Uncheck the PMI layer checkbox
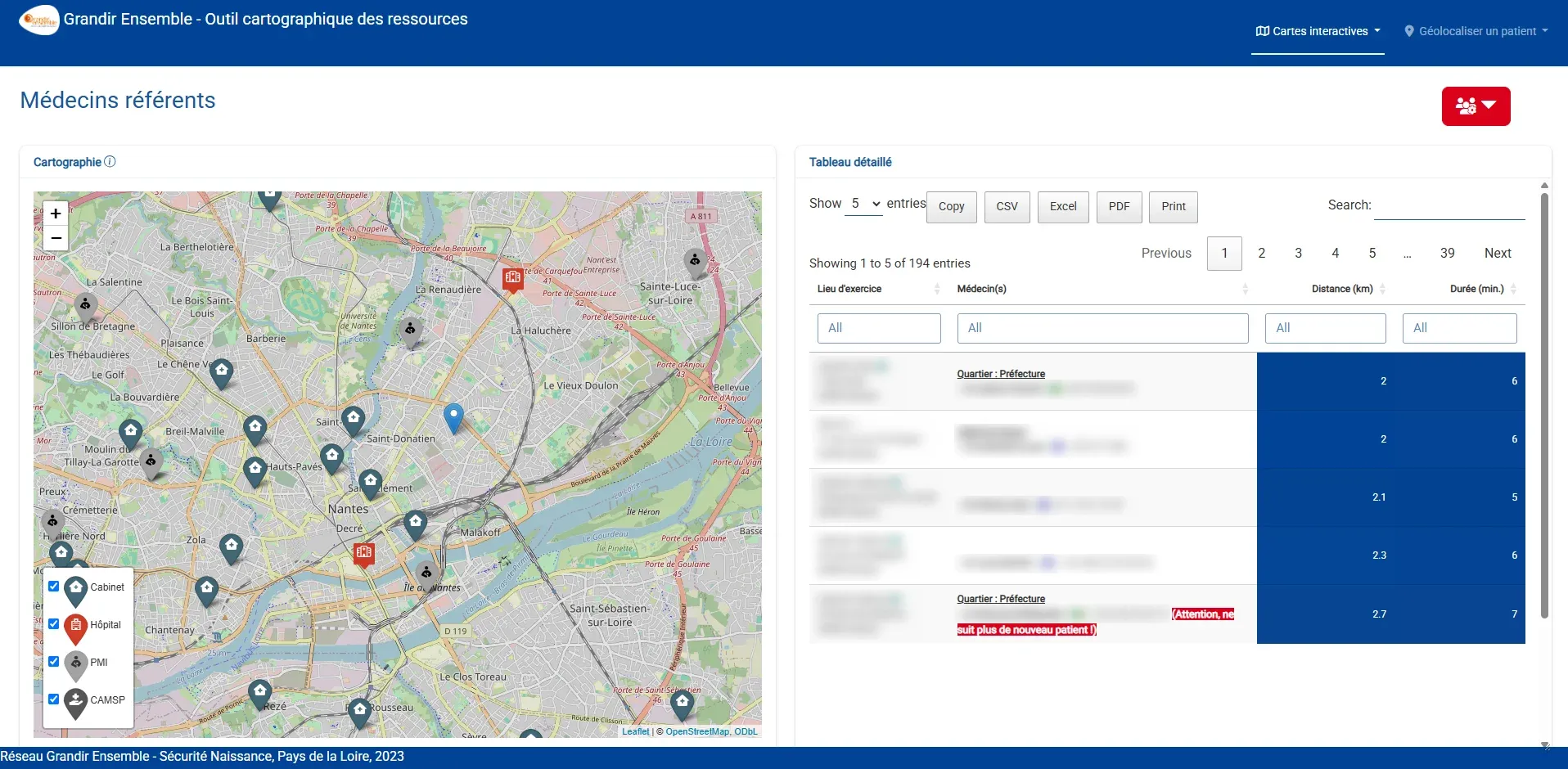This screenshot has width=1568, height=769. click(53, 661)
